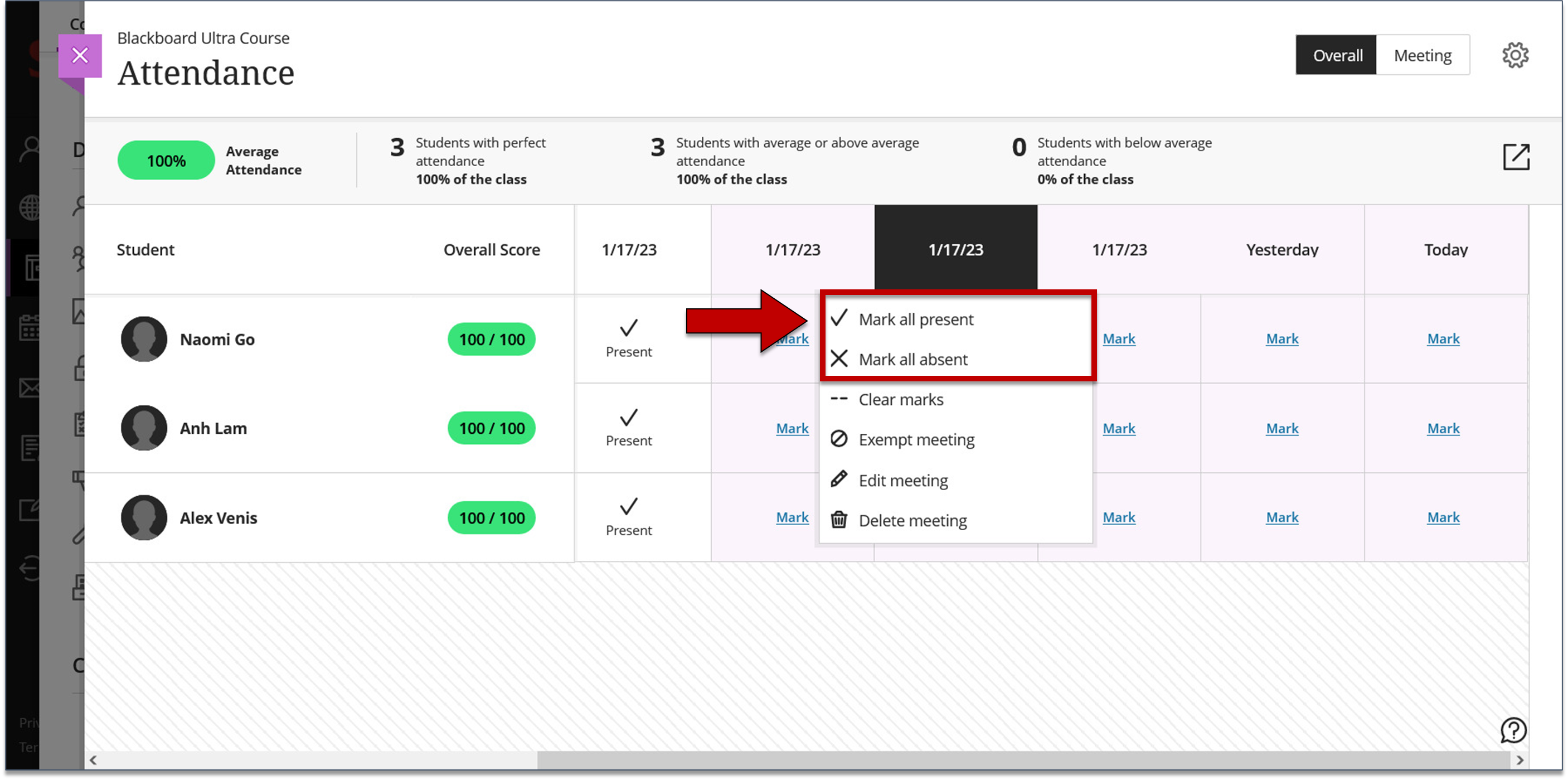Click Mark for Naomi Go under Yesterday

1282,338
